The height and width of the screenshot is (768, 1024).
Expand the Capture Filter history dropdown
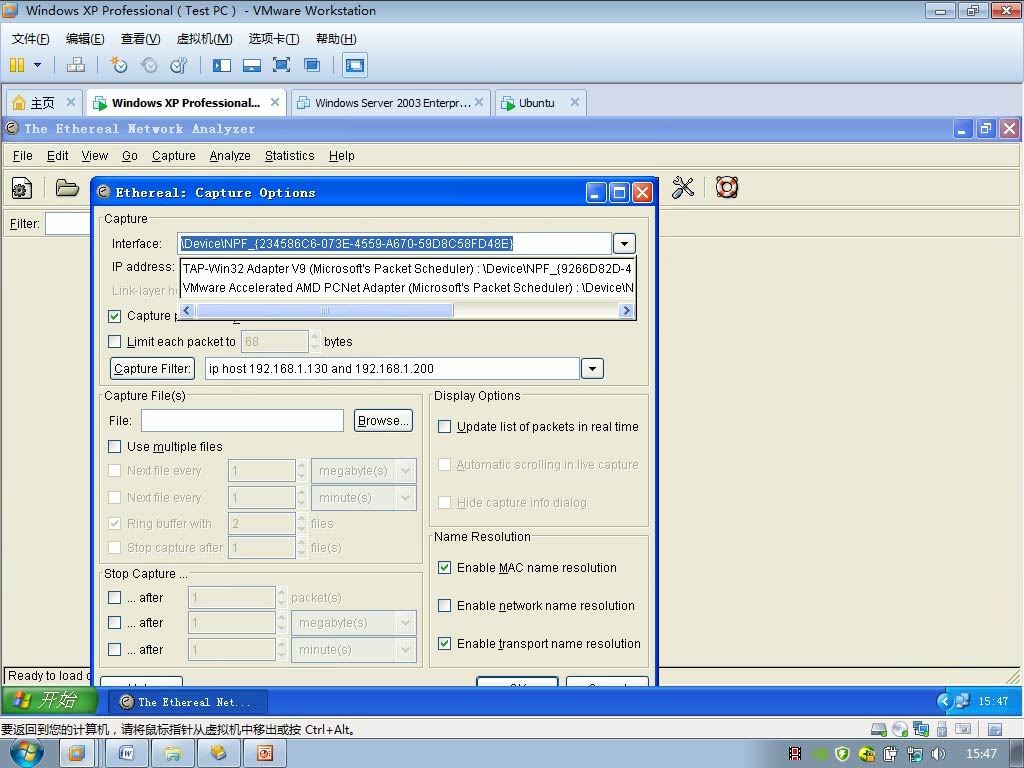pos(592,368)
